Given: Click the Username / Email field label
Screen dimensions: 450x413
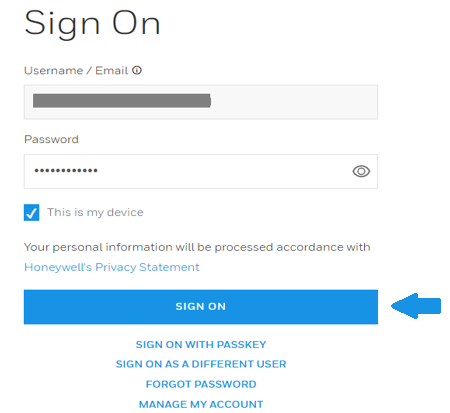Looking at the screenshot, I should [x=76, y=71].
